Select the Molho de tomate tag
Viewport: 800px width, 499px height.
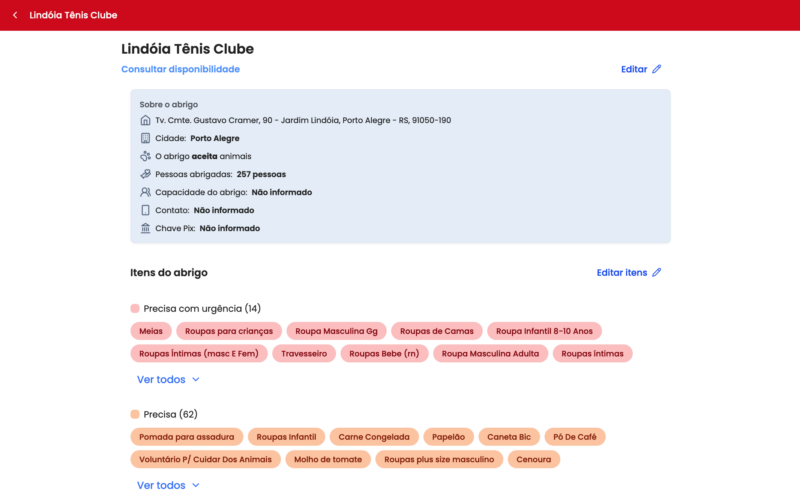[x=328, y=459]
